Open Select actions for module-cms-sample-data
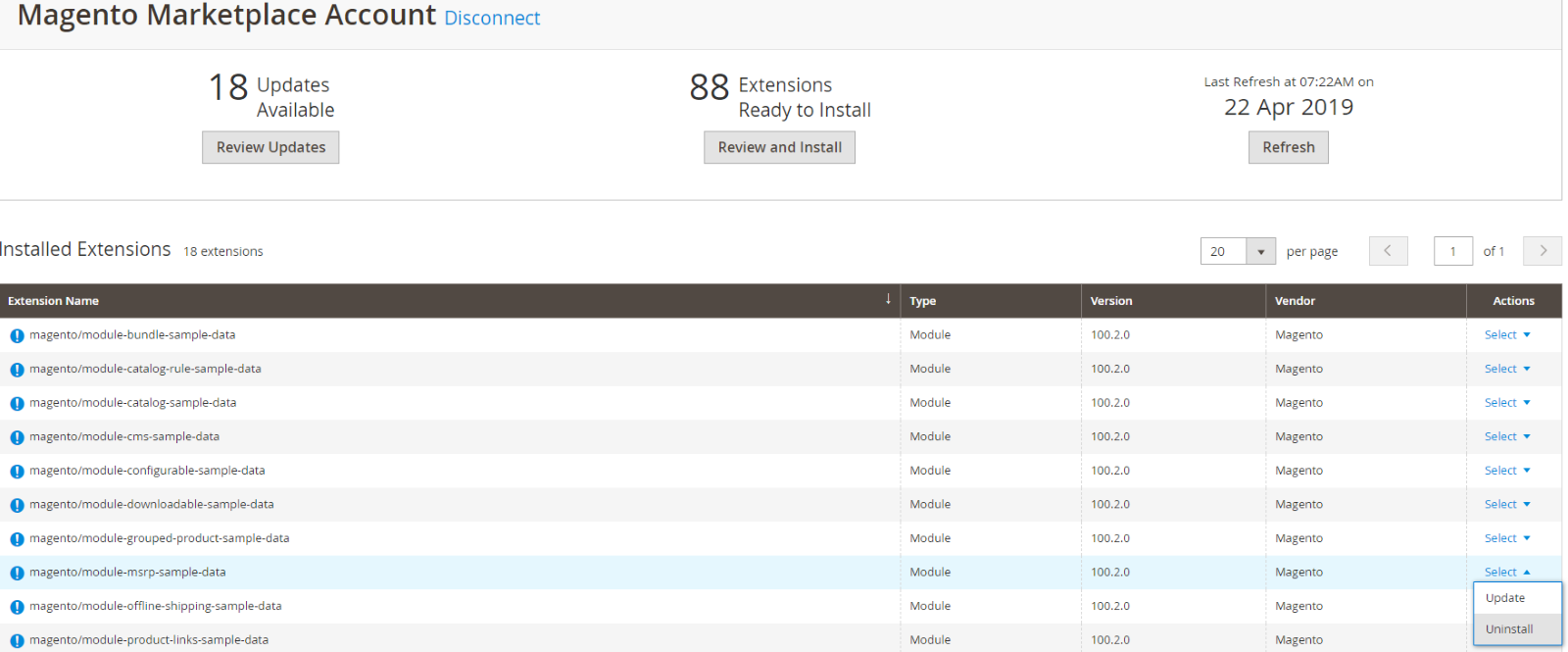 (1507, 436)
